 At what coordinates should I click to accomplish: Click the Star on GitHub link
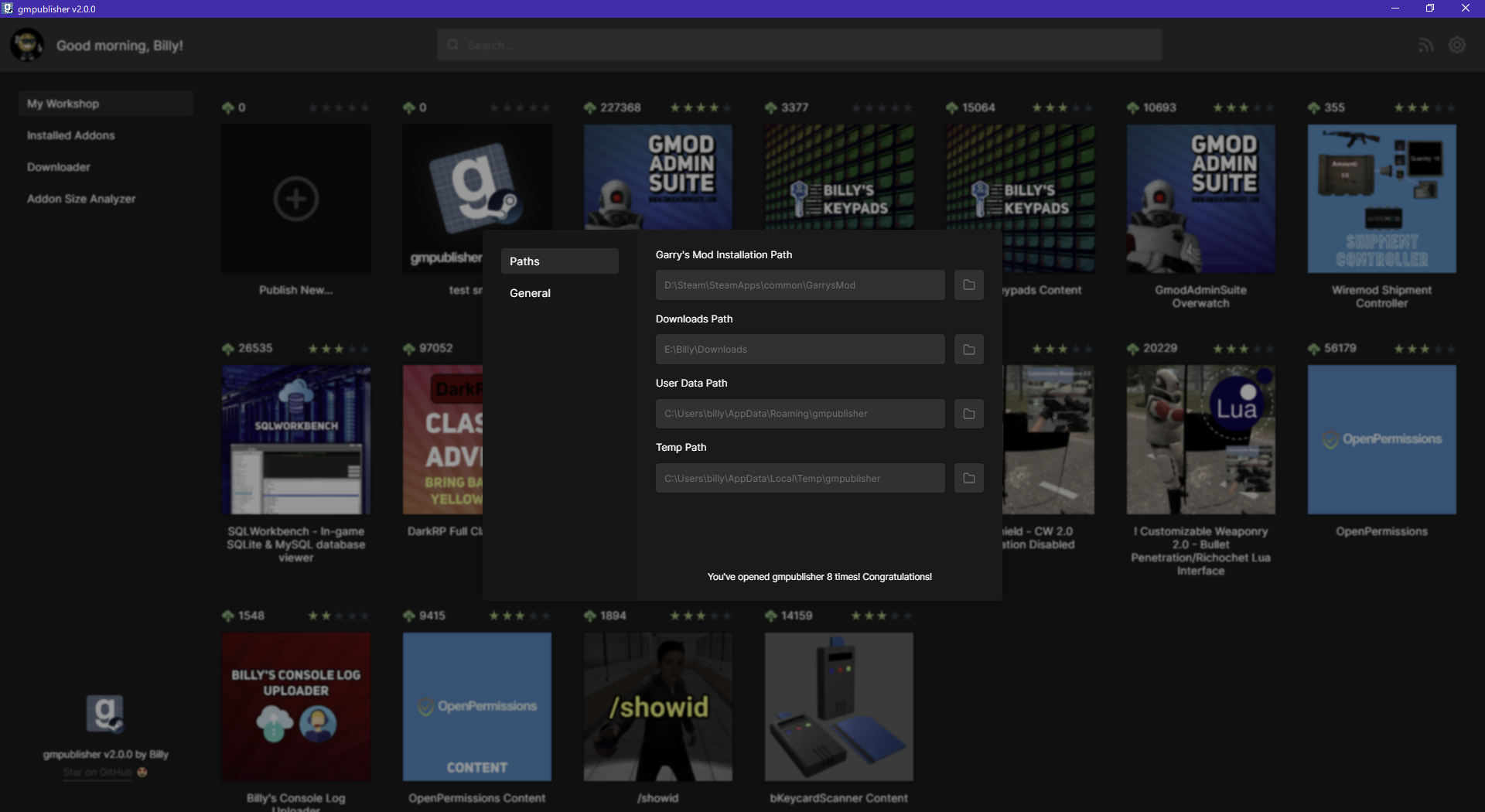point(96,771)
